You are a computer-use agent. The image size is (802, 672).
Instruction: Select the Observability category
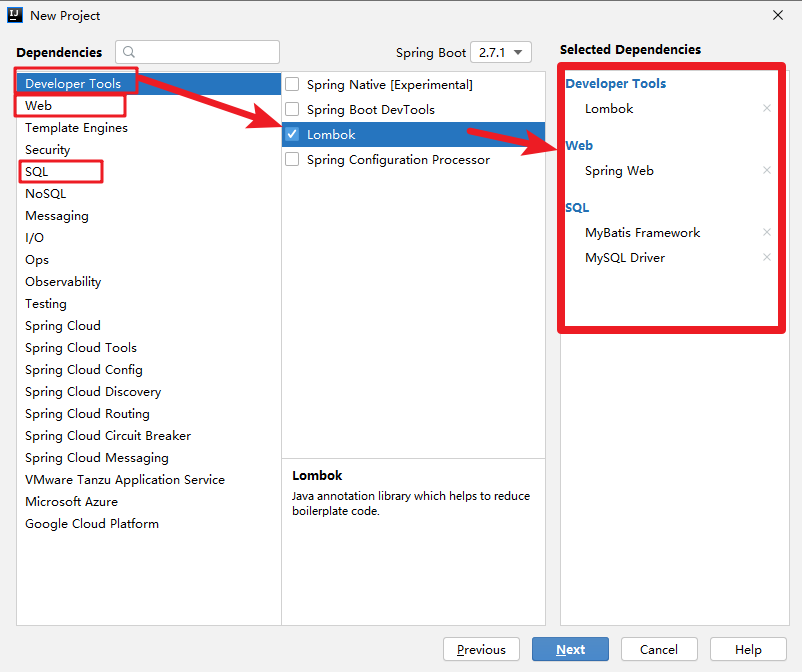(149, 281)
